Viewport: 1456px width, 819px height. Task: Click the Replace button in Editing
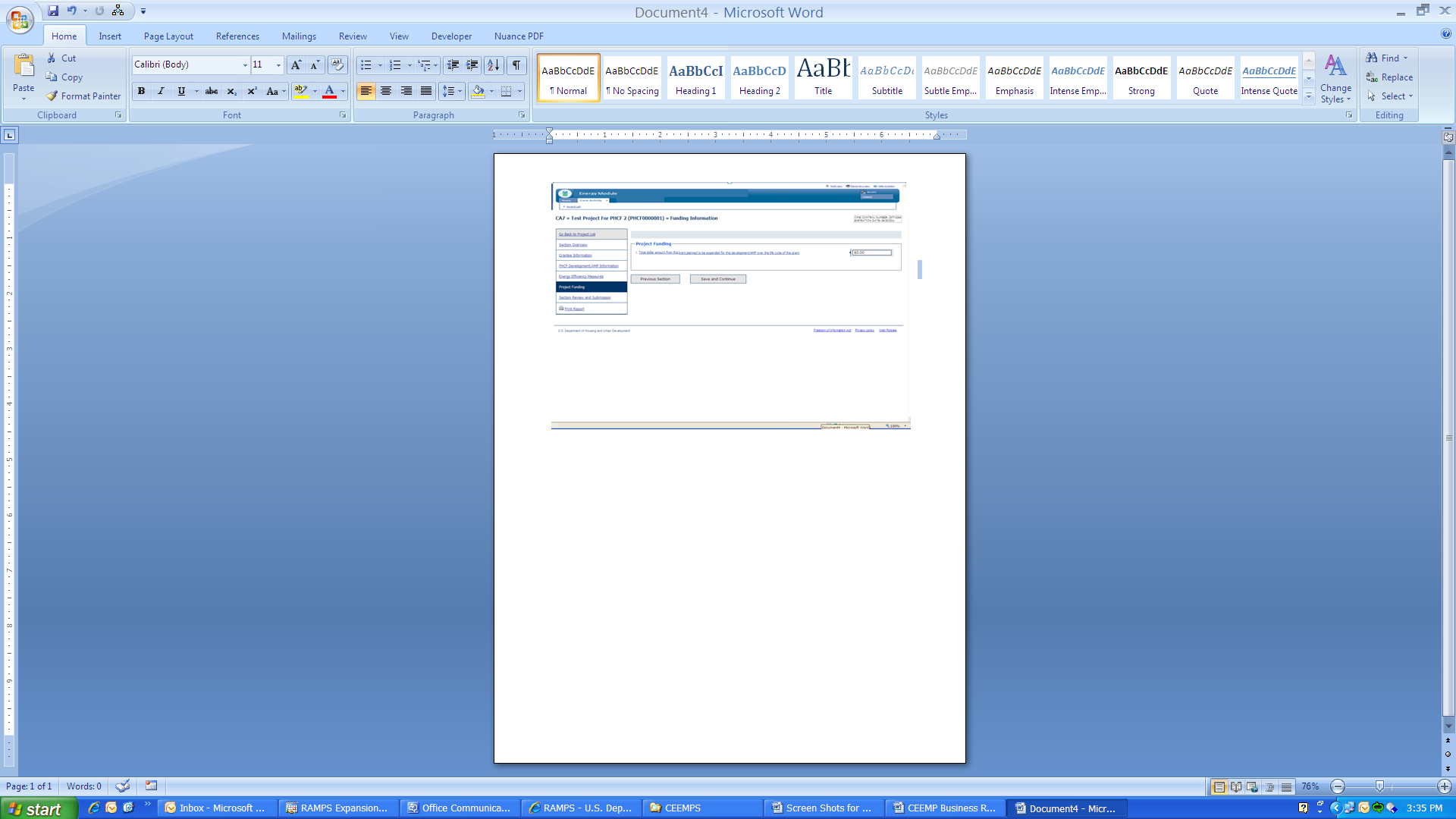pyautogui.click(x=1389, y=77)
